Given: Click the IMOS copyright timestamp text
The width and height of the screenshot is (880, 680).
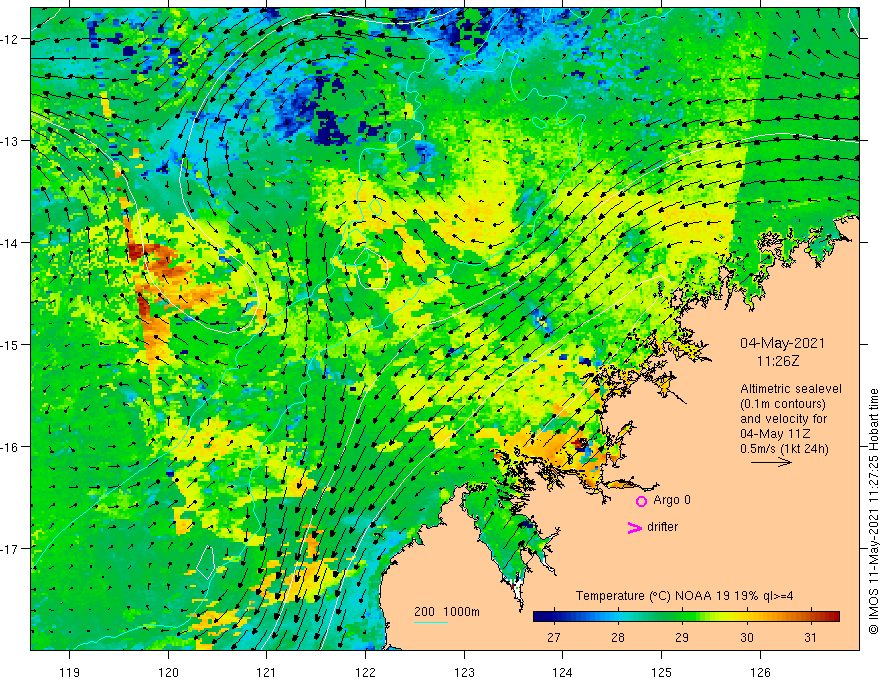Looking at the screenshot, I should point(873,511).
